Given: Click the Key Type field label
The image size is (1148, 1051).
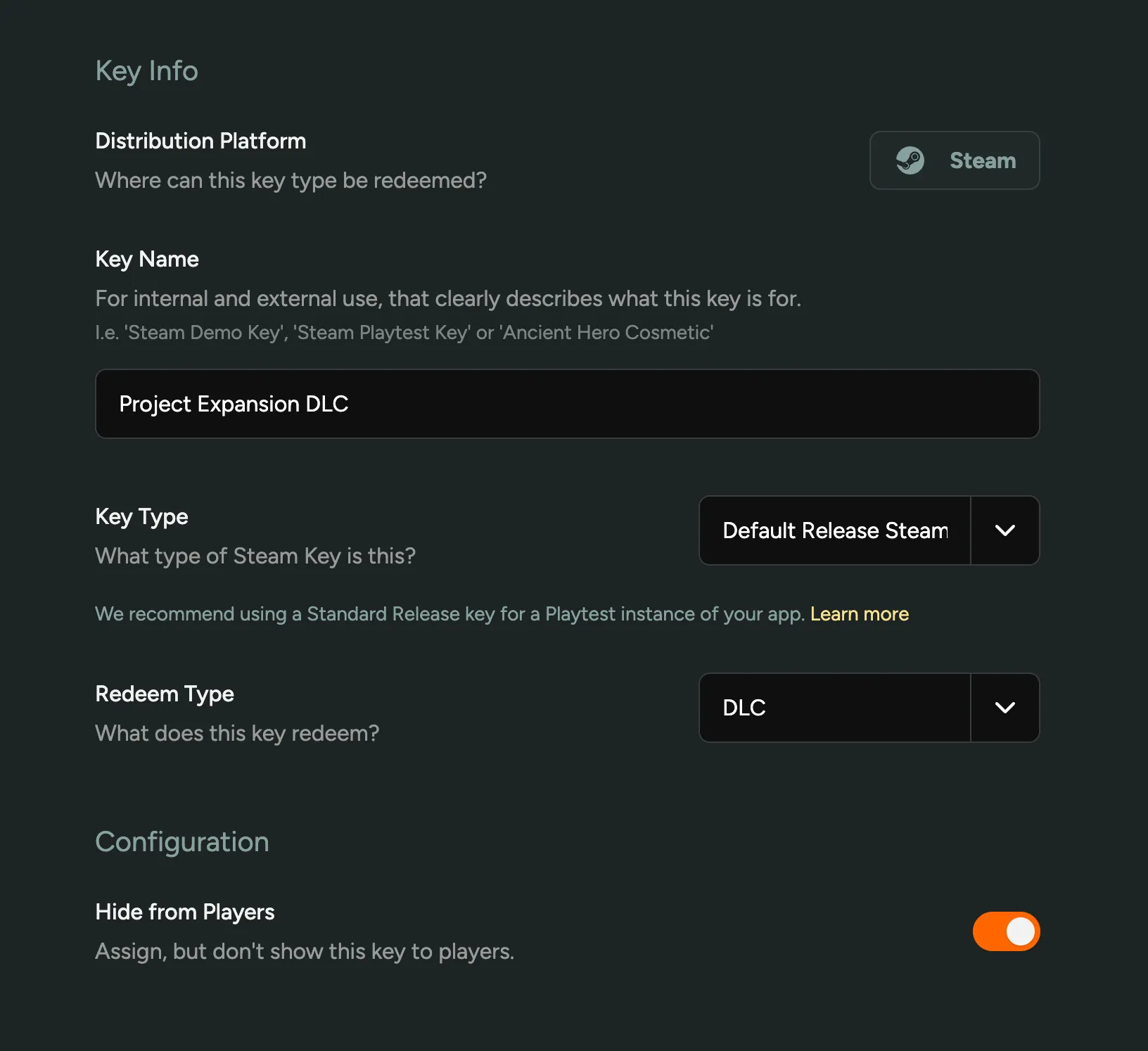Looking at the screenshot, I should [x=141, y=516].
